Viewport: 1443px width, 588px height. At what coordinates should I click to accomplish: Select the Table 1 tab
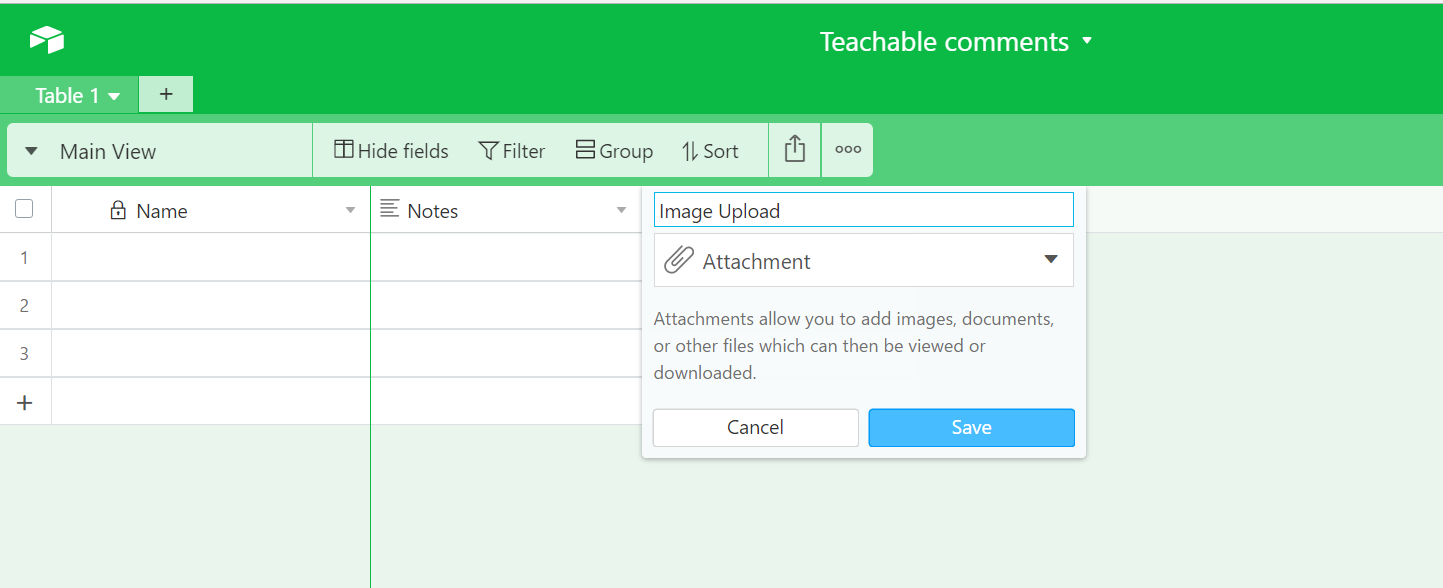[68, 95]
